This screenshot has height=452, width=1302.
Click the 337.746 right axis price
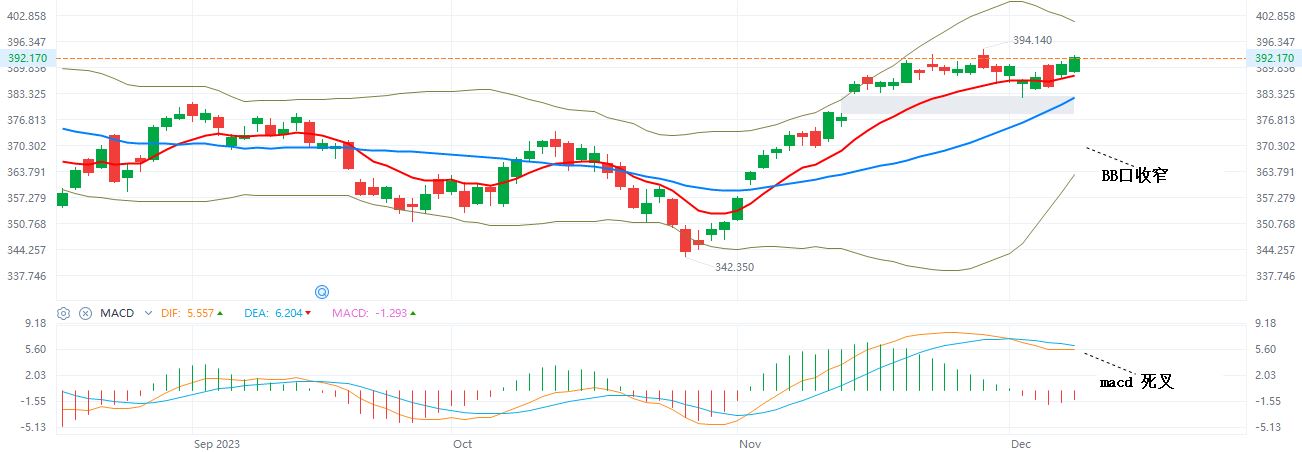[1274, 276]
